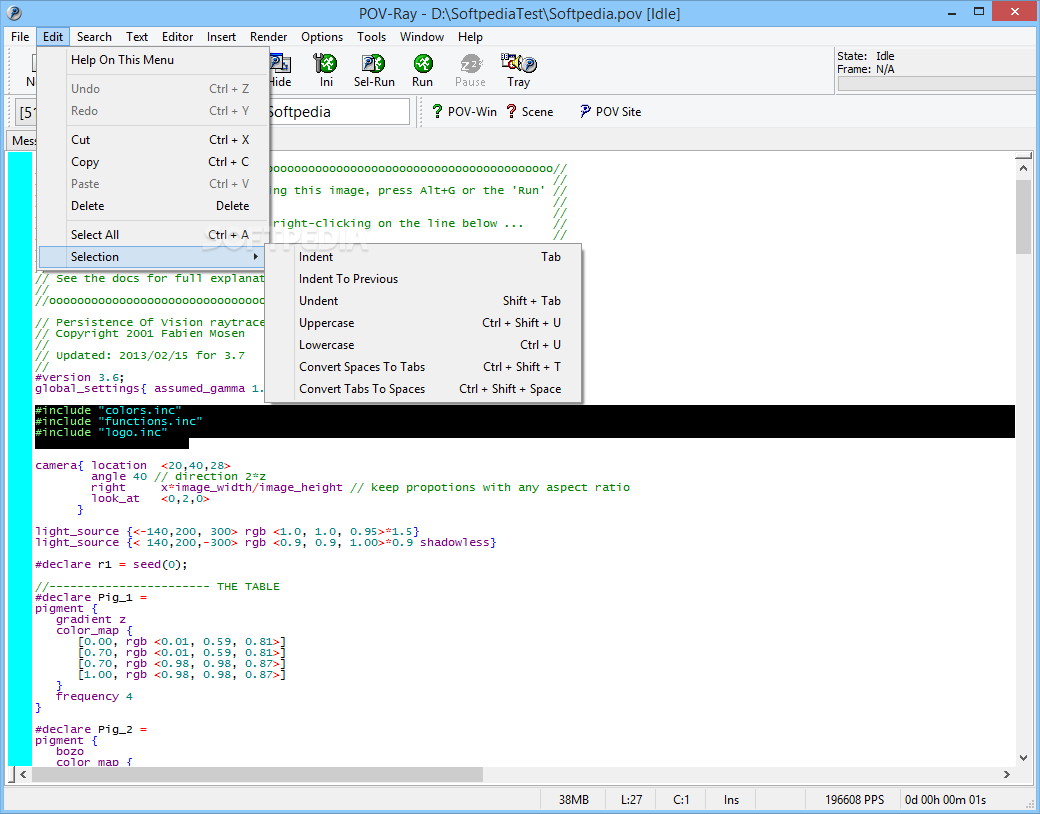
Task: Open the Insert menu
Action: click(221, 36)
